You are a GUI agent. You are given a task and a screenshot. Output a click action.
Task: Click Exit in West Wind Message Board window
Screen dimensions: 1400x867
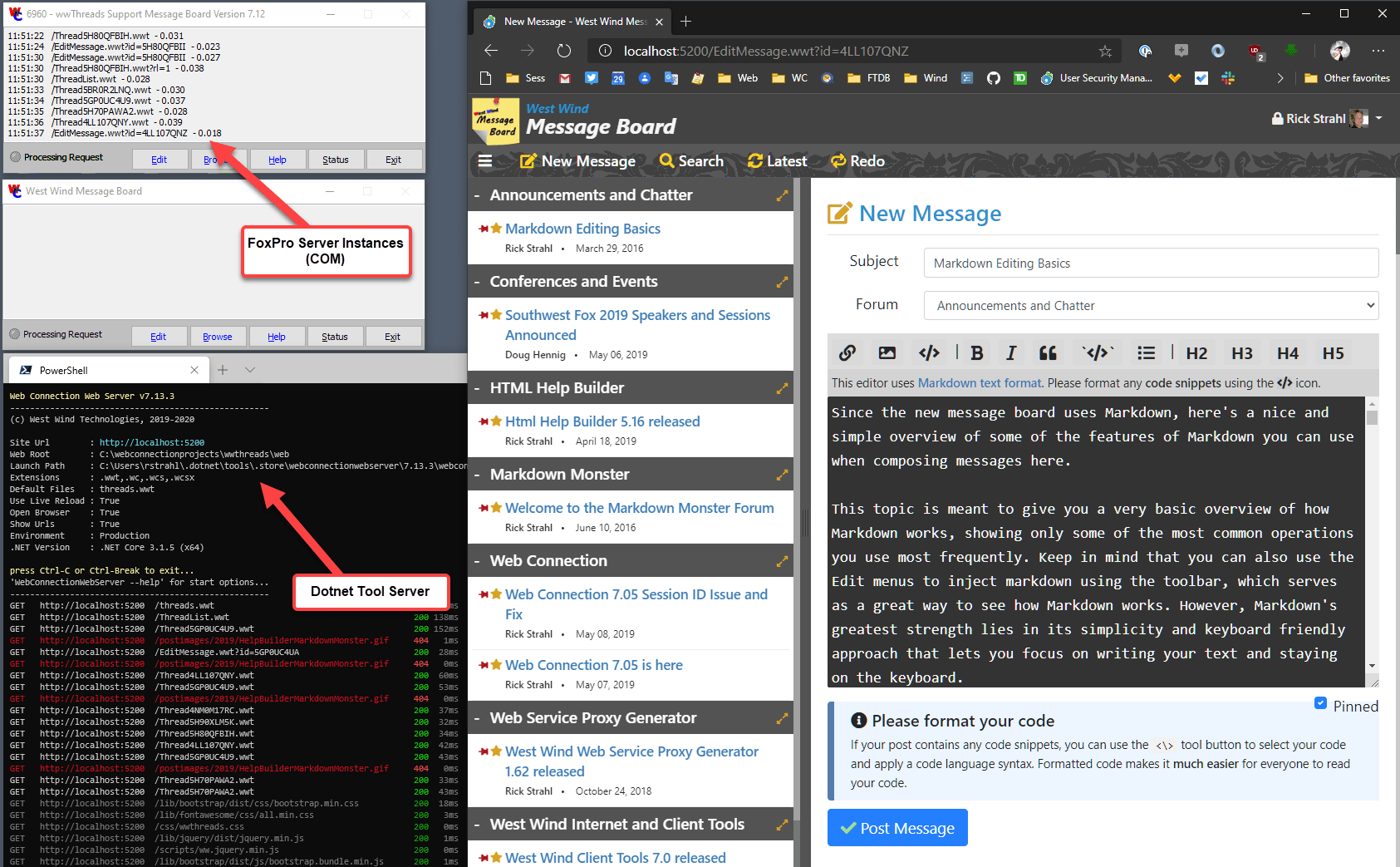pyautogui.click(x=393, y=337)
